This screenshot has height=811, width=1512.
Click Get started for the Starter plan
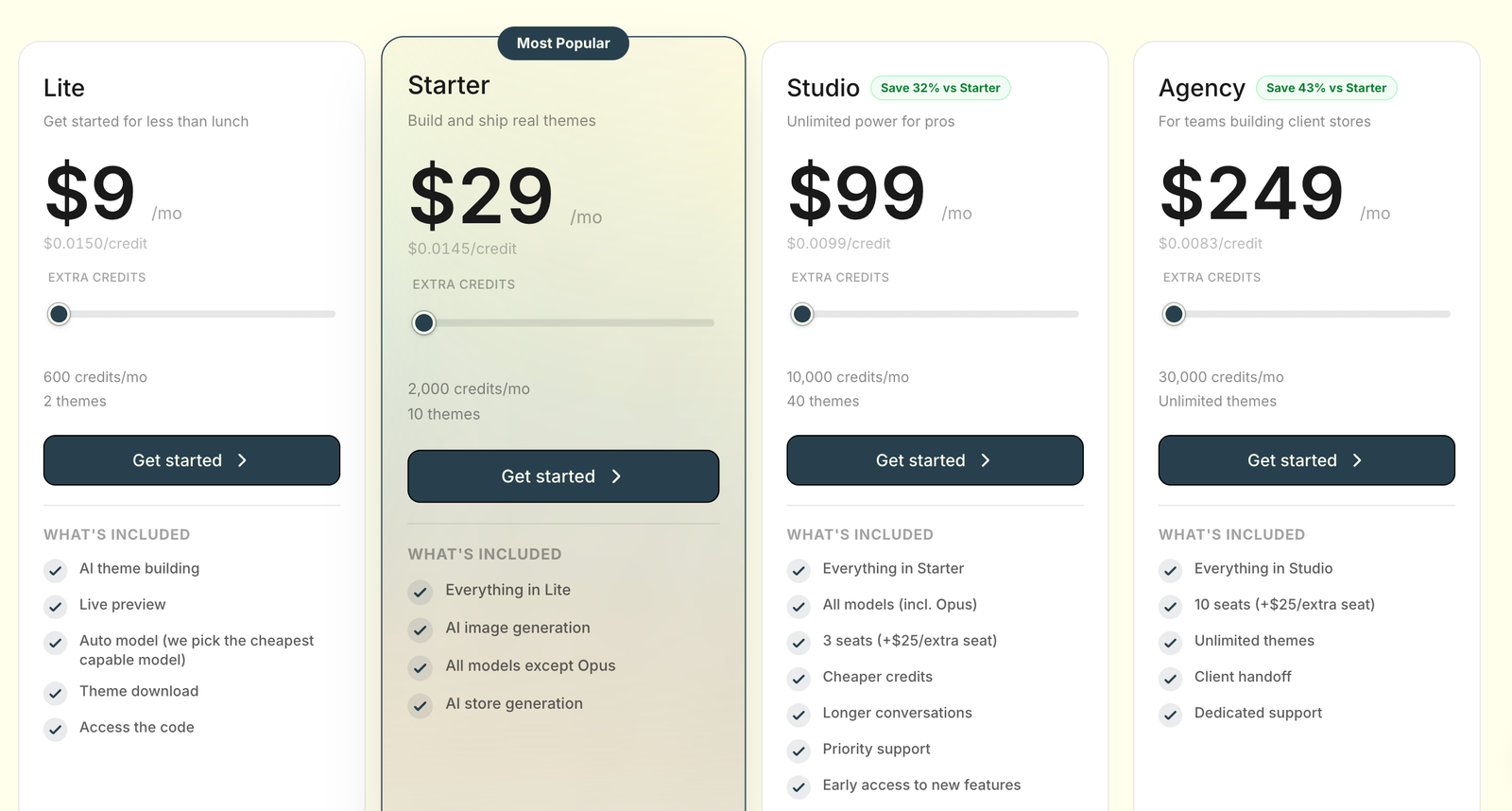[563, 476]
